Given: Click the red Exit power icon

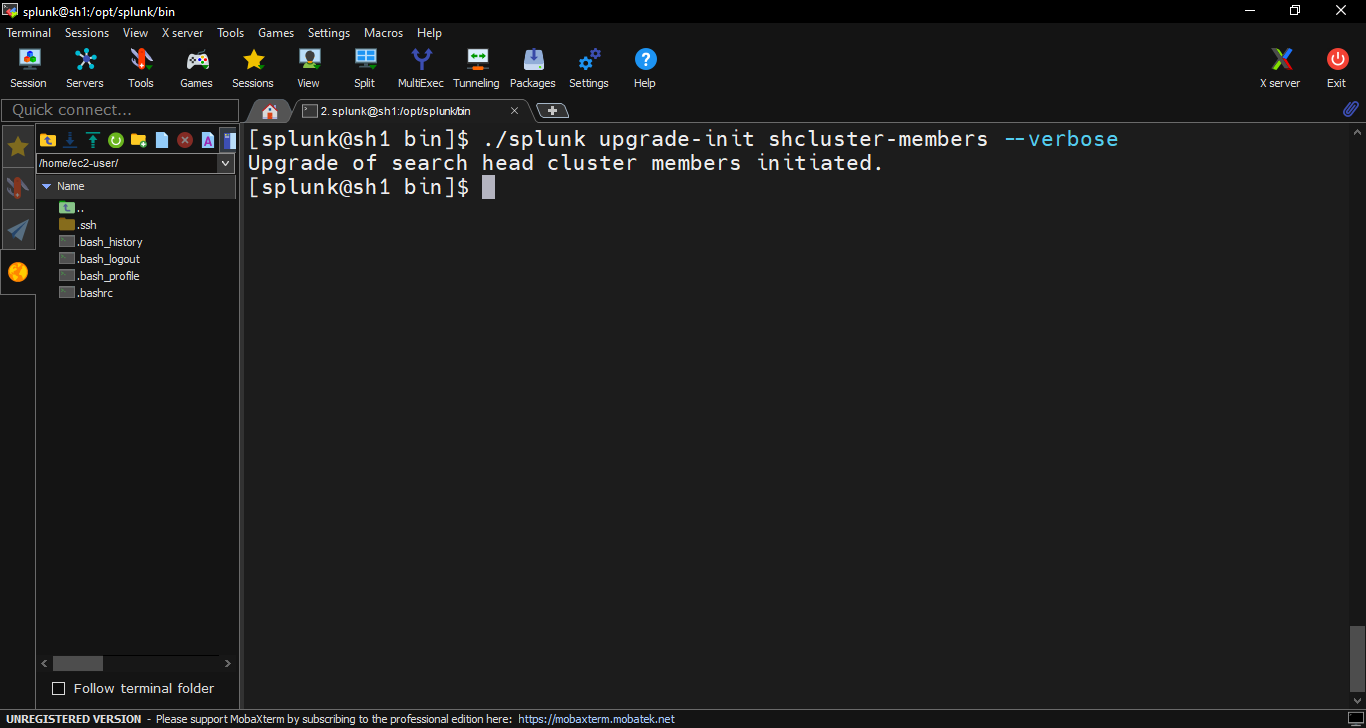Looking at the screenshot, I should [x=1337, y=68].
